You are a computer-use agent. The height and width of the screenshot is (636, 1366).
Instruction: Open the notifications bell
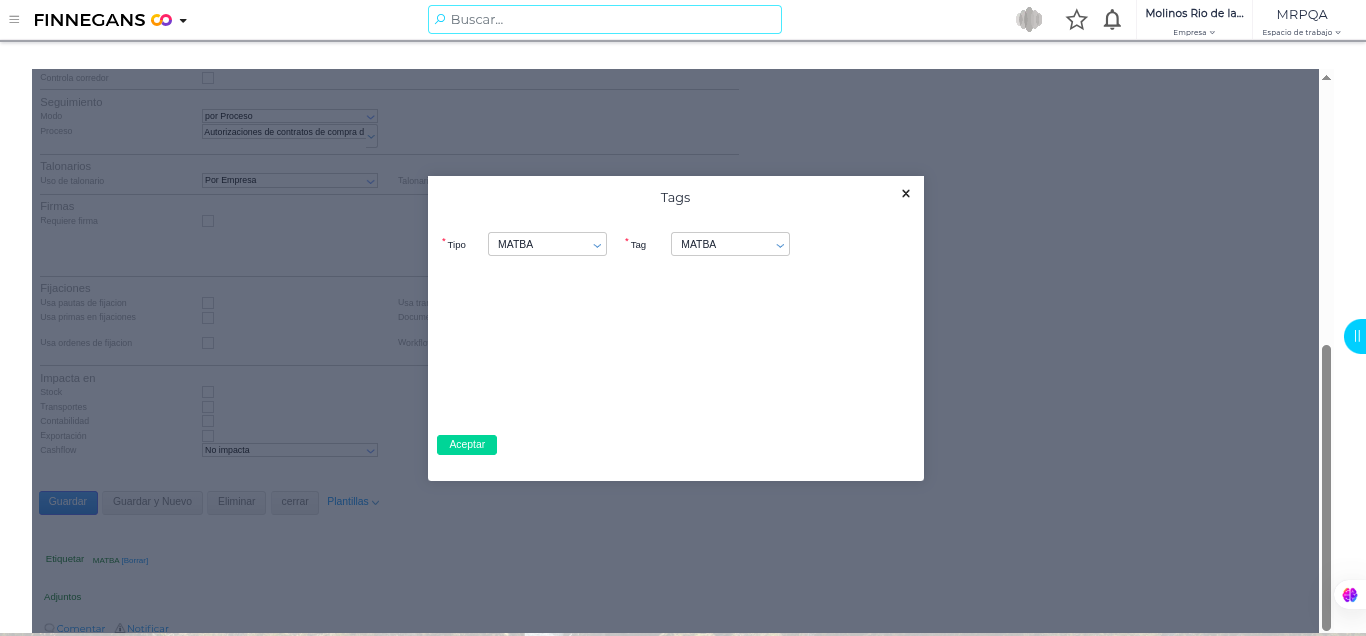coord(1112,19)
